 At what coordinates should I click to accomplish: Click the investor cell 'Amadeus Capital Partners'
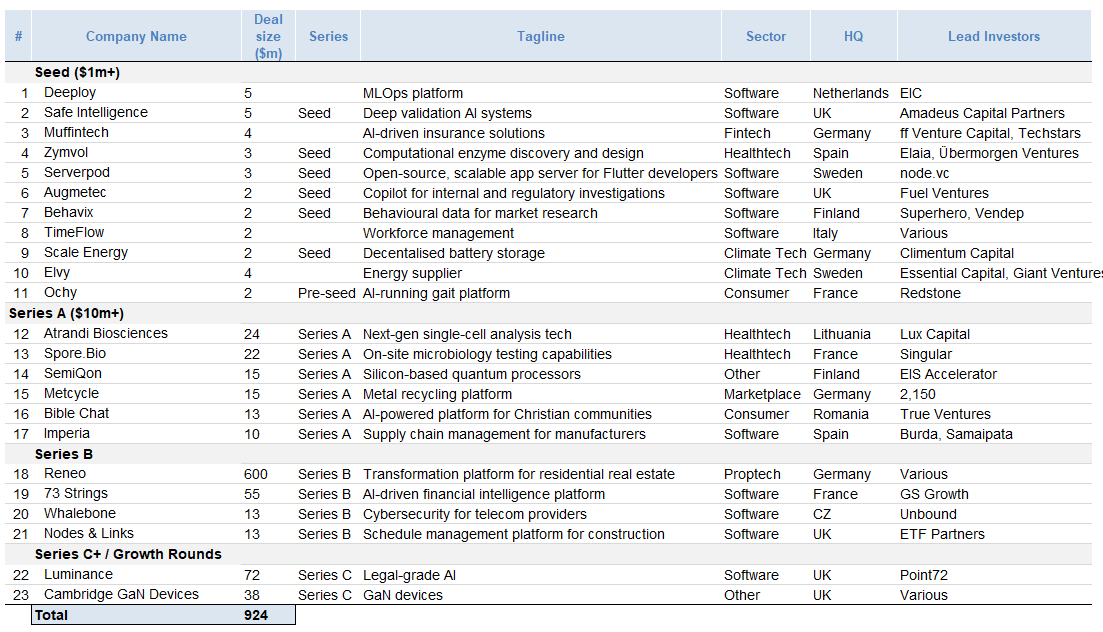tap(982, 113)
